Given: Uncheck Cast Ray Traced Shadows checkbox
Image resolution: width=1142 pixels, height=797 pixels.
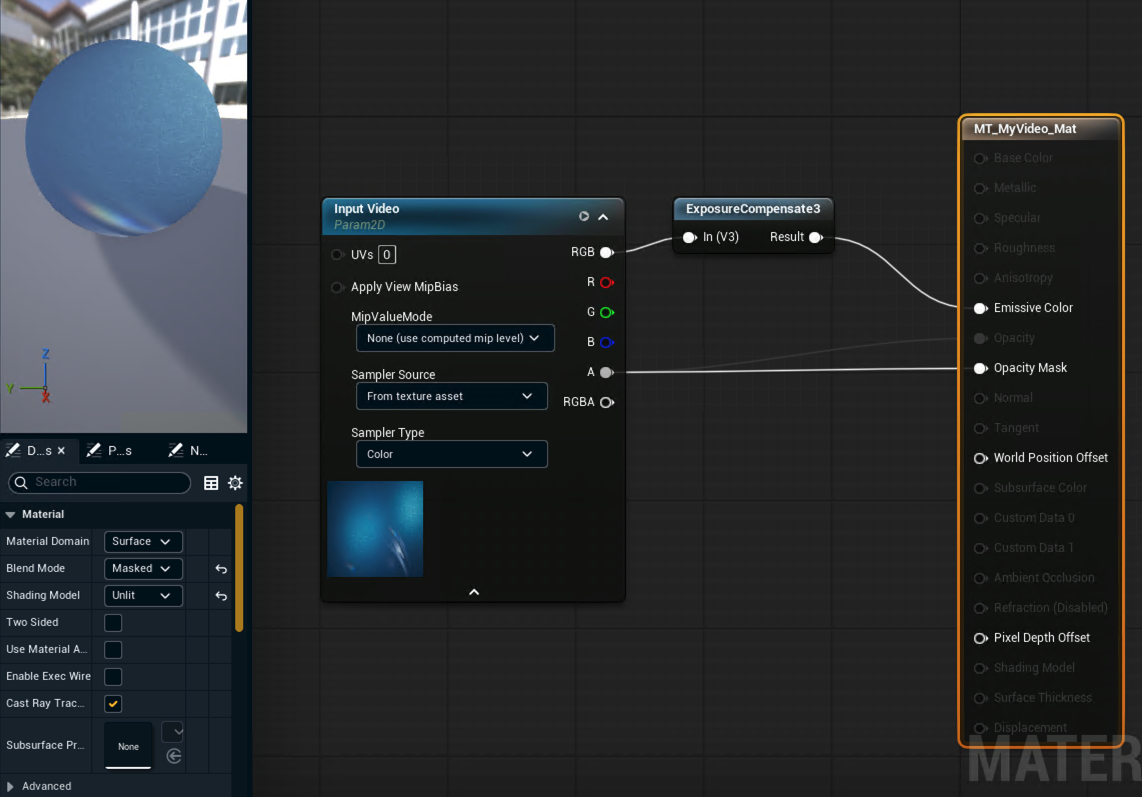Looking at the screenshot, I should click(113, 704).
